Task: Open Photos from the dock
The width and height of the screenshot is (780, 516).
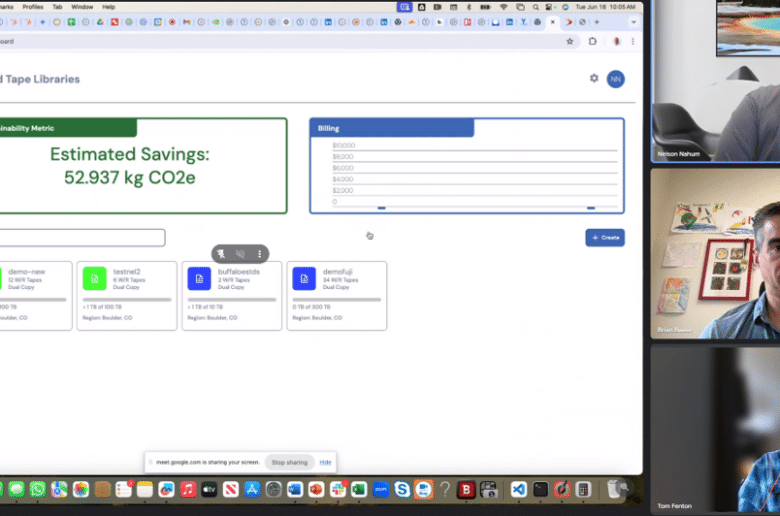Action: coord(81,490)
